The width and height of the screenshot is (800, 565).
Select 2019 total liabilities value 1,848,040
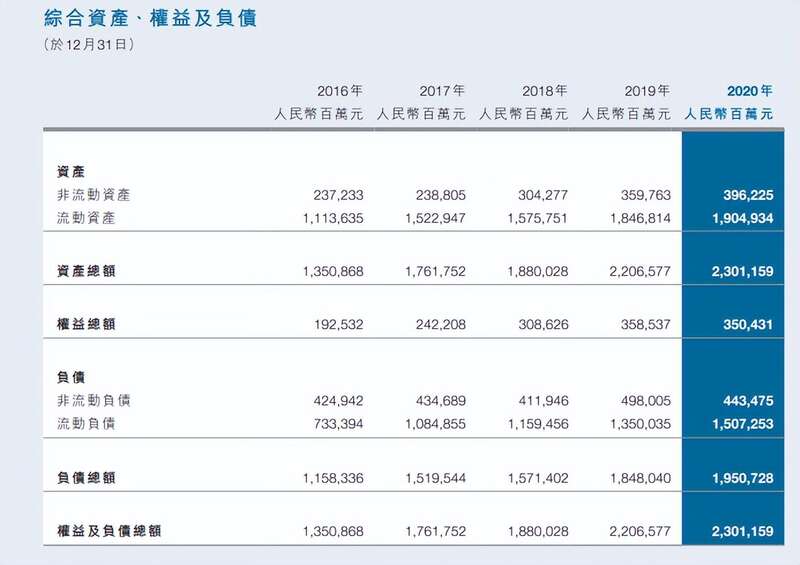[x=640, y=478]
